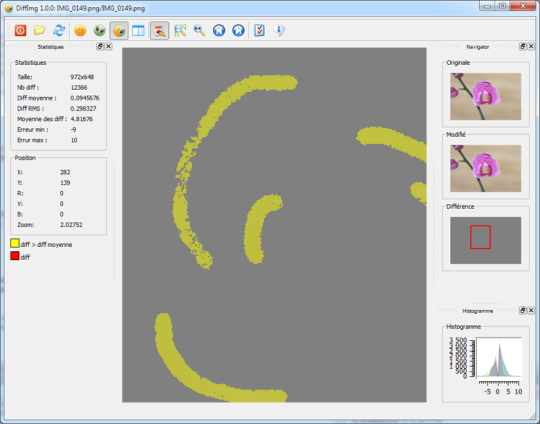Image resolution: width=540 pixels, height=424 pixels.
Task: Click the magnifier zoom actual size icon
Action: point(199,31)
